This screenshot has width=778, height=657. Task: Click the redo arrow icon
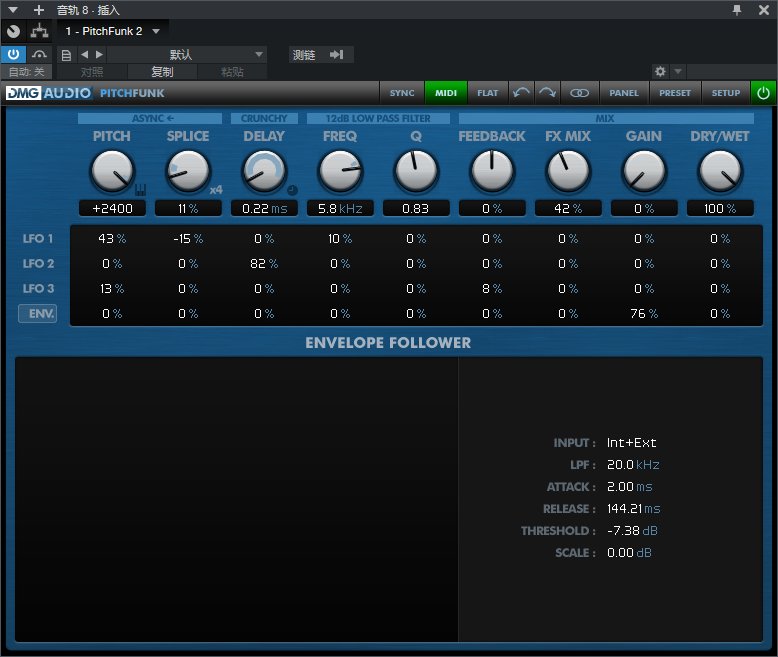[547, 93]
